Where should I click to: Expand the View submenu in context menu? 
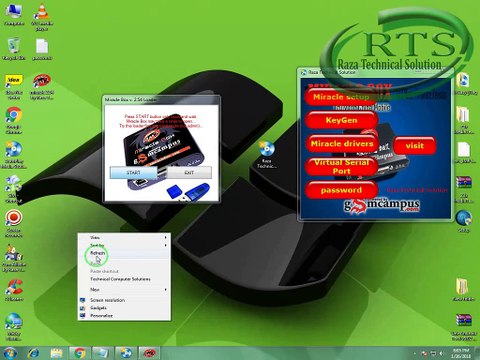[124, 237]
